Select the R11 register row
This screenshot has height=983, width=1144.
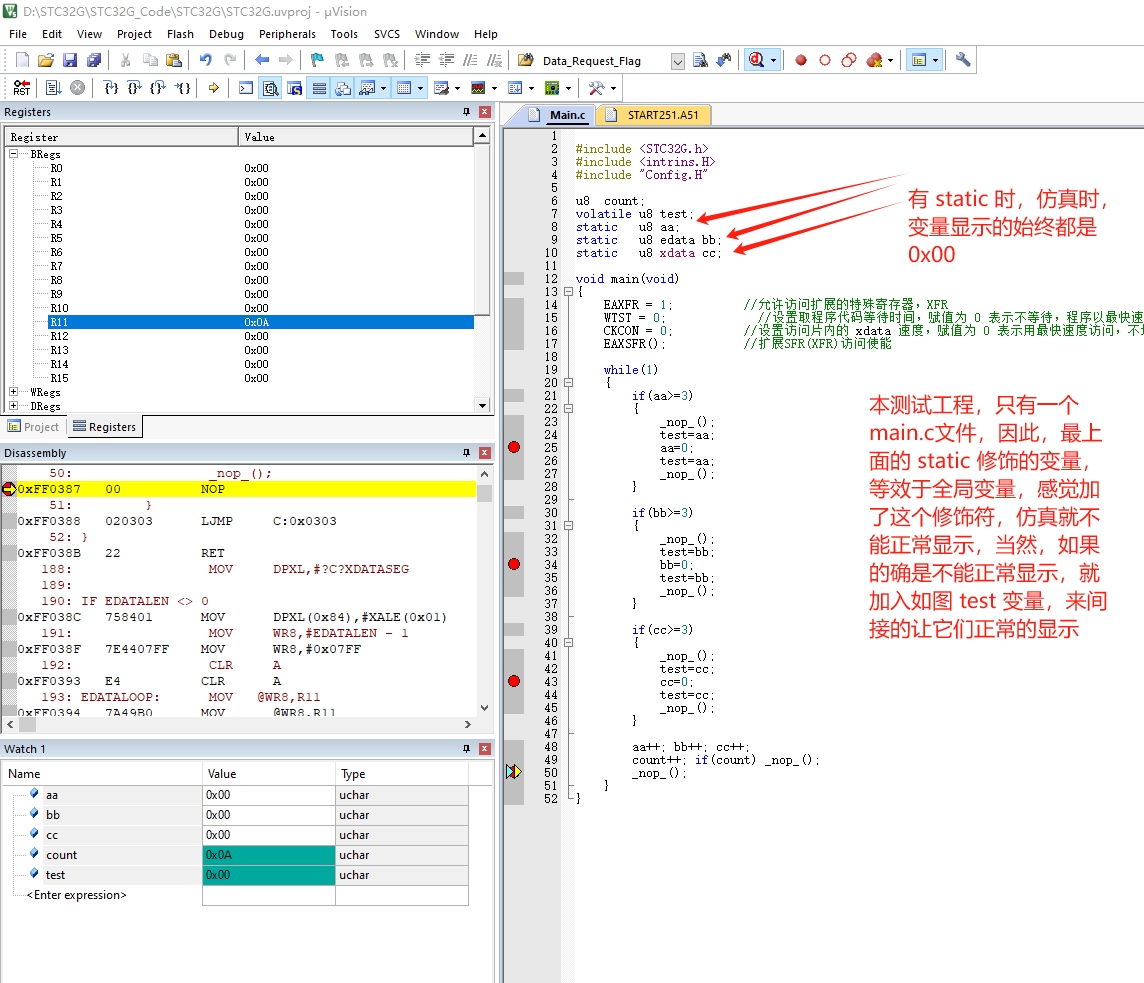261,322
